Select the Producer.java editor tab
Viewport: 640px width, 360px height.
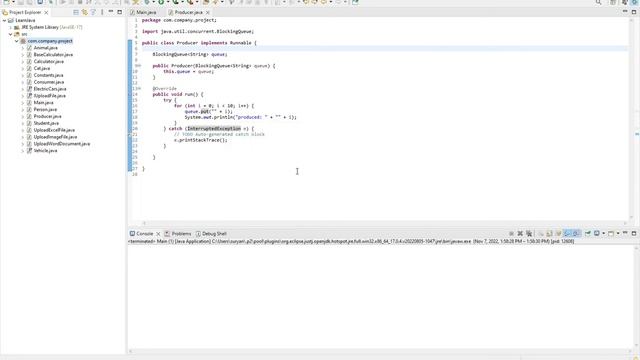pyautogui.click(x=185, y=13)
